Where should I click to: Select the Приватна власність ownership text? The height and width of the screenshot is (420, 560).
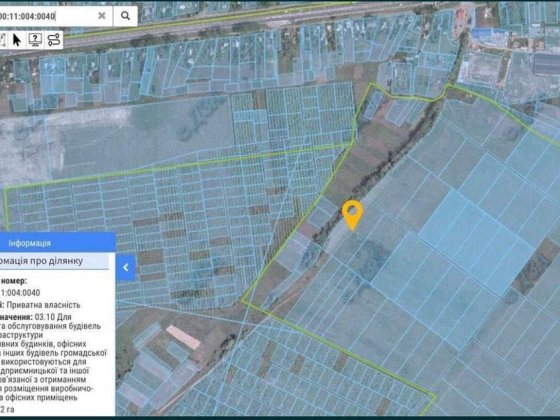pos(44,305)
